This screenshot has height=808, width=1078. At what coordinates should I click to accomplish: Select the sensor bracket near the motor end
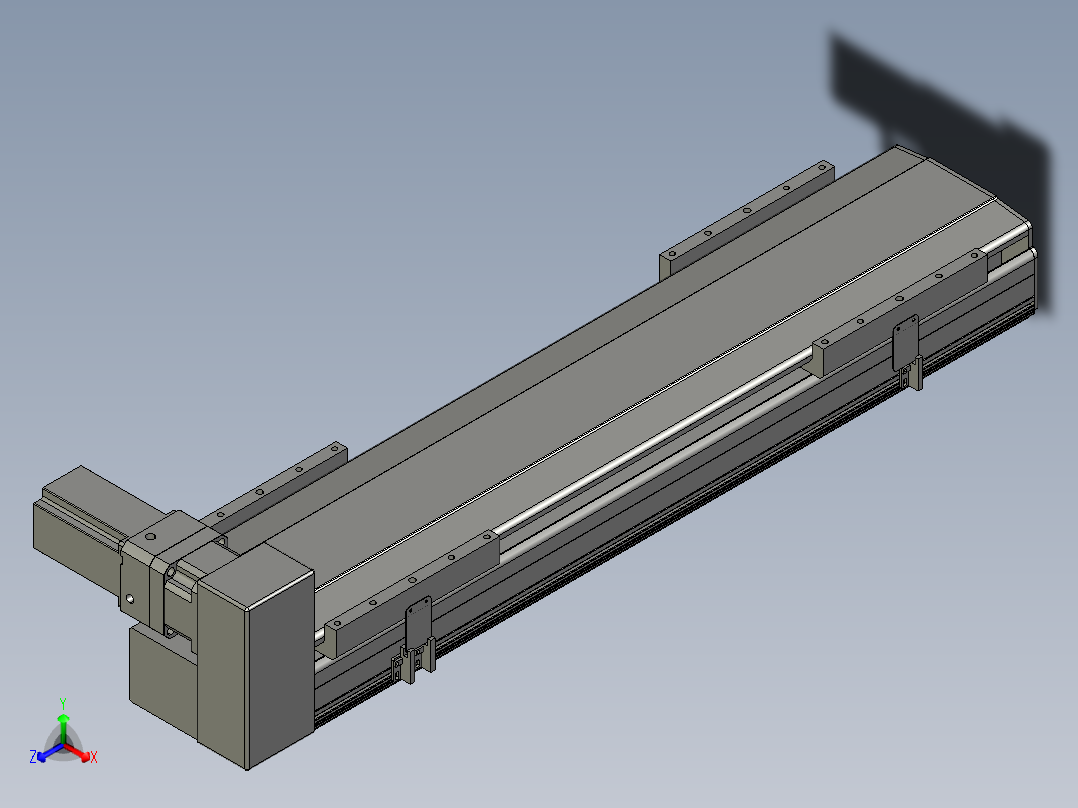pyautogui.click(x=417, y=640)
